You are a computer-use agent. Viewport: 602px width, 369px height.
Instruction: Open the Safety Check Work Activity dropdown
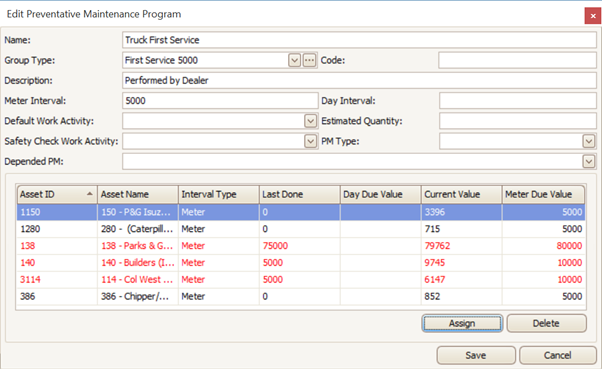click(310, 141)
